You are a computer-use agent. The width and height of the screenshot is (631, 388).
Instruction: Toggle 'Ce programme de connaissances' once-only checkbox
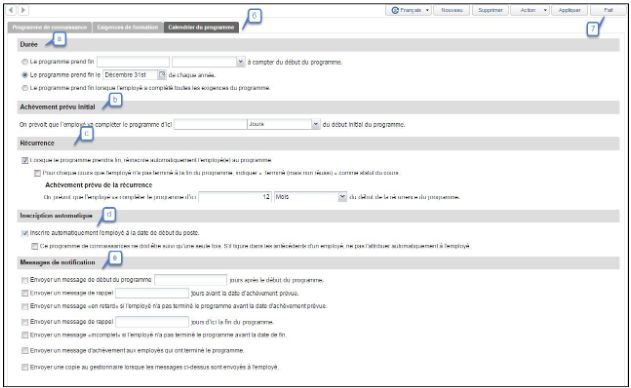coord(35,246)
